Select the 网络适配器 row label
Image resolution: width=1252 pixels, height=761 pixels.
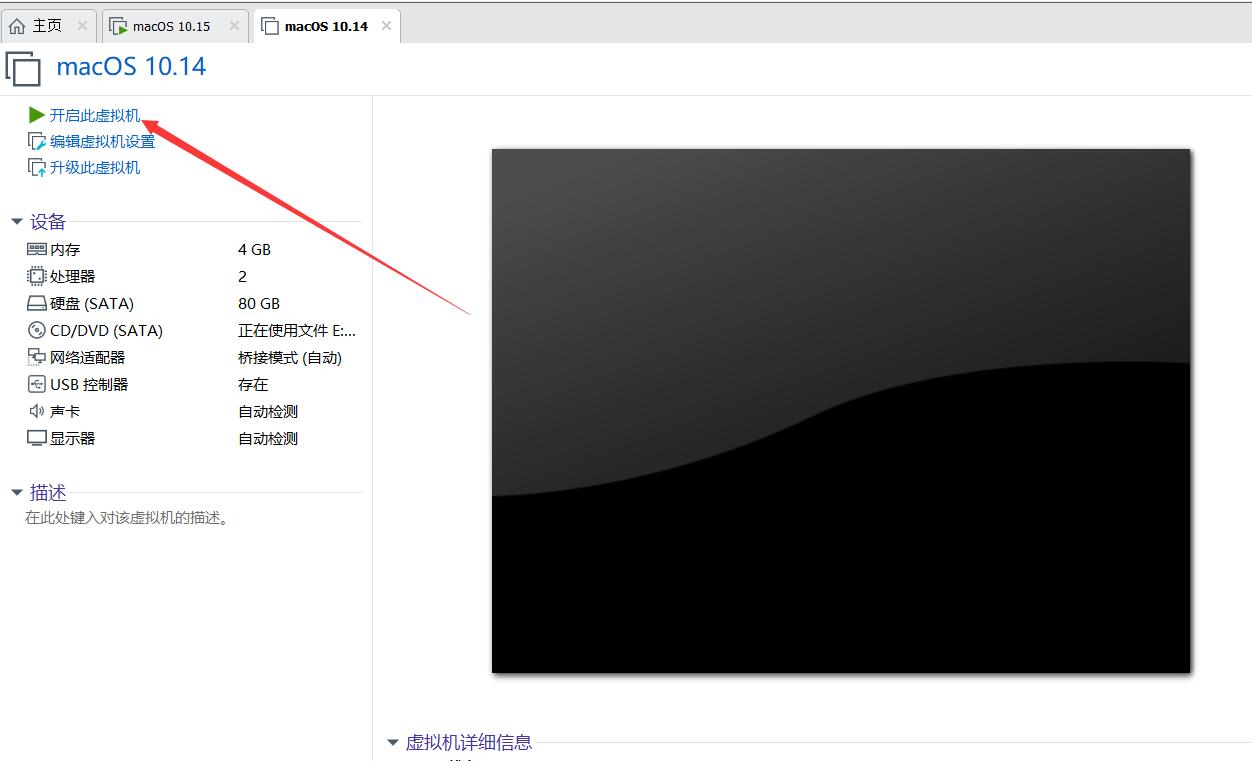[x=88, y=357]
